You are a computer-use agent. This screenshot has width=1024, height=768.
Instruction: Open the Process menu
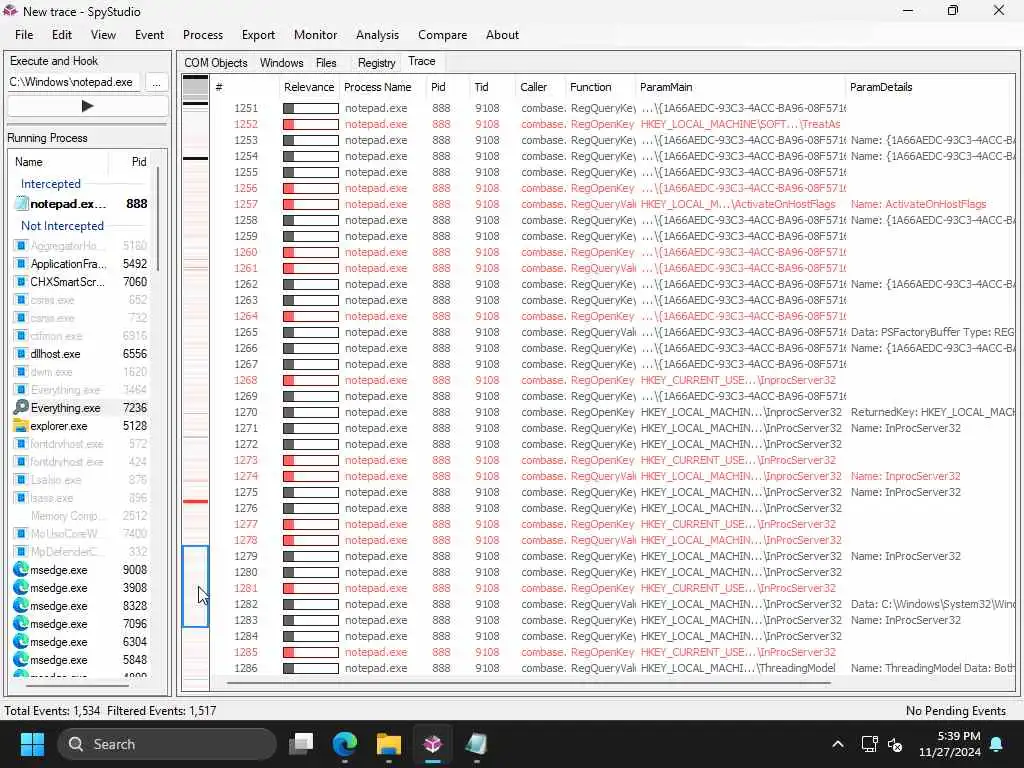[202, 35]
